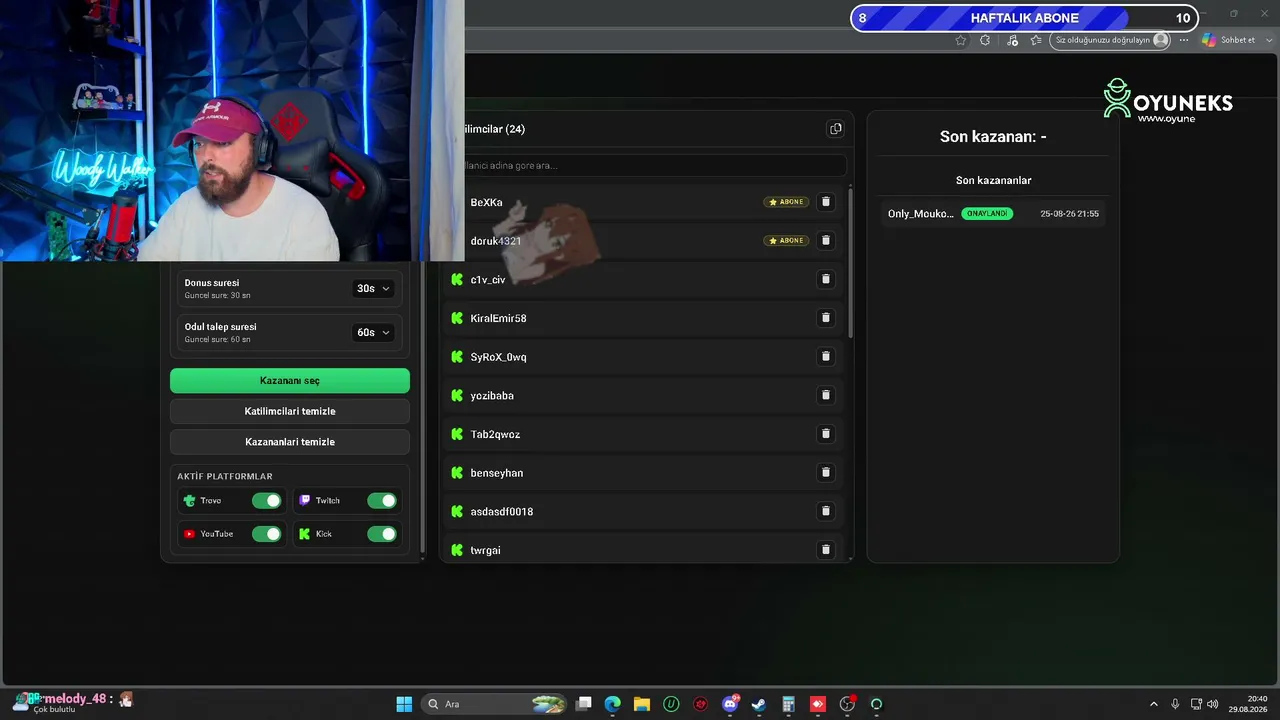1280x720 pixels.
Task: Open Task View on taskbar
Action: coord(584,704)
